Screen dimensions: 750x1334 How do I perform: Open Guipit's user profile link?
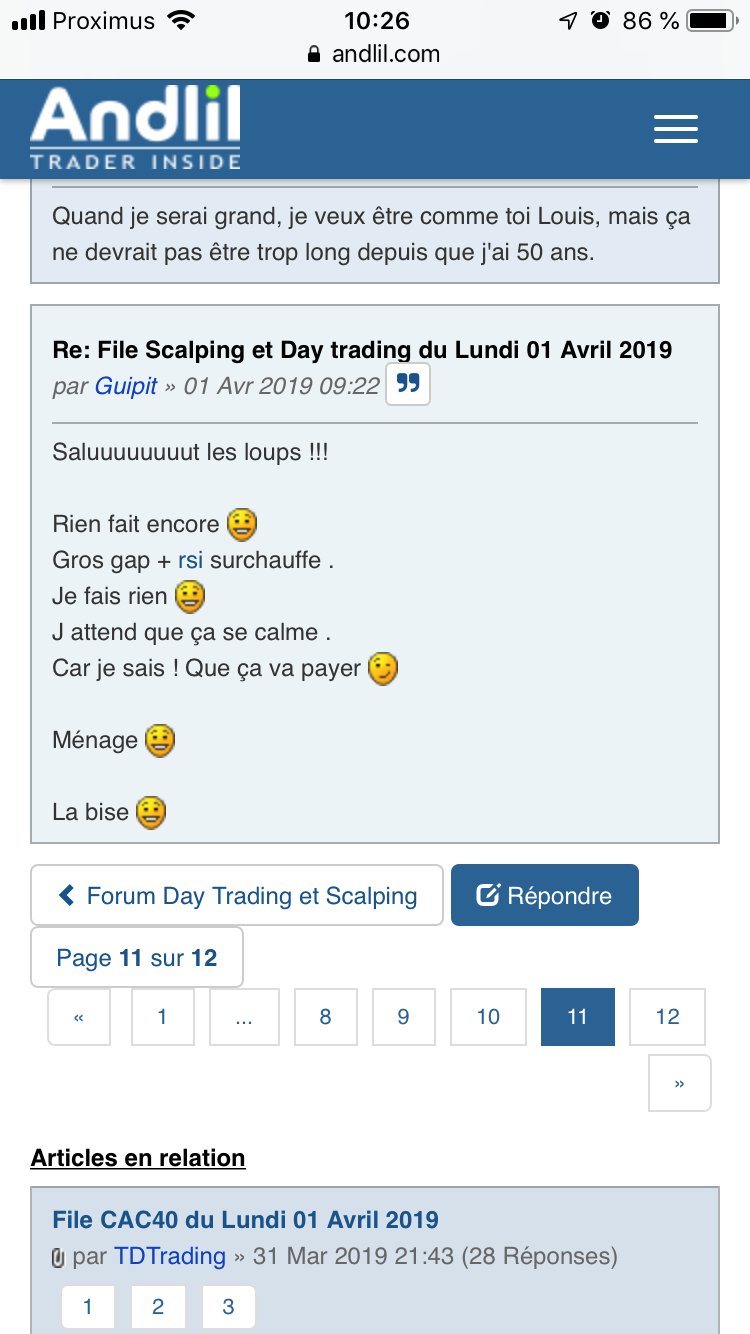coord(126,386)
